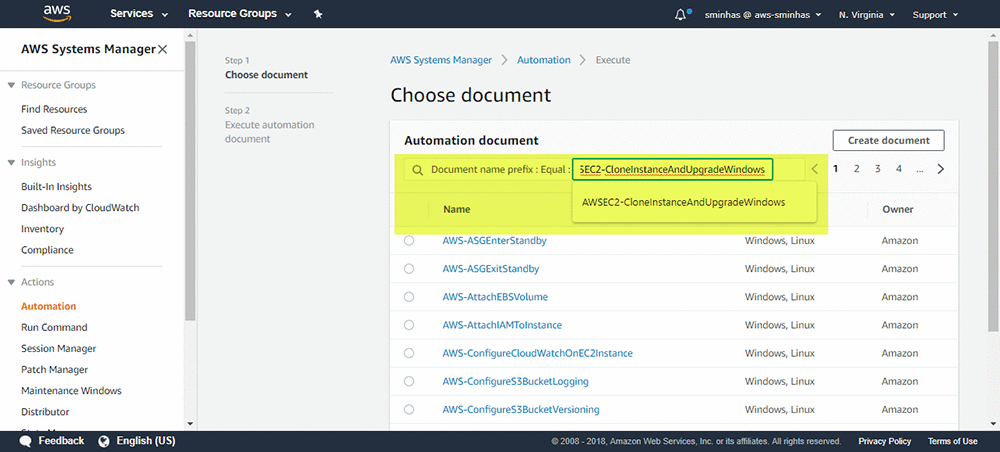Go to next page using right arrow
The image size is (1000, 452).
940,169
